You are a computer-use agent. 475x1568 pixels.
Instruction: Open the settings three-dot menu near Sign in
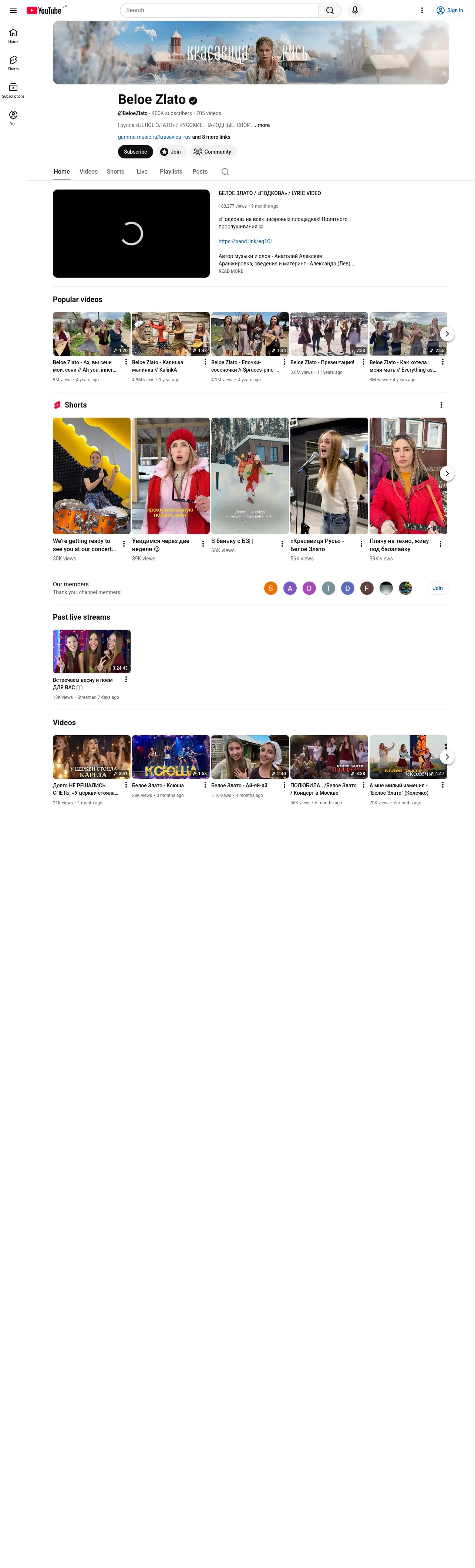tap(422, 10)
